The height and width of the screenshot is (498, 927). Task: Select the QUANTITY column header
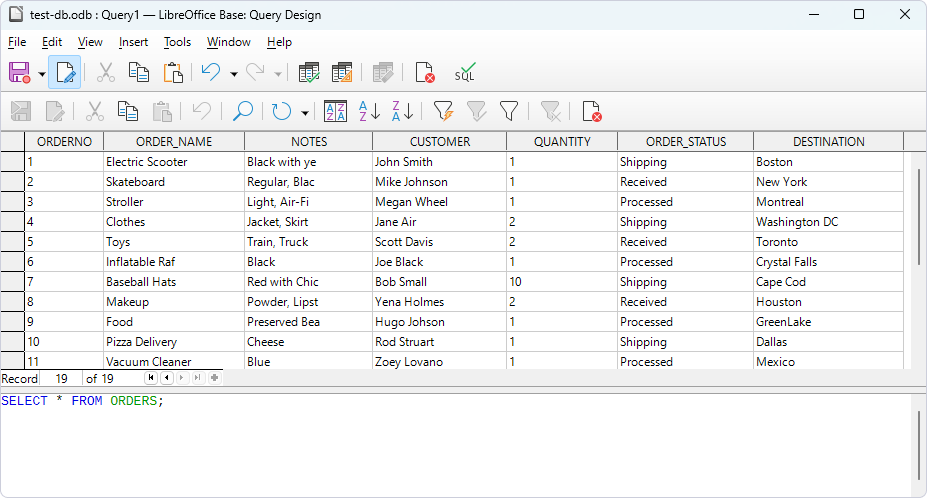562,142
